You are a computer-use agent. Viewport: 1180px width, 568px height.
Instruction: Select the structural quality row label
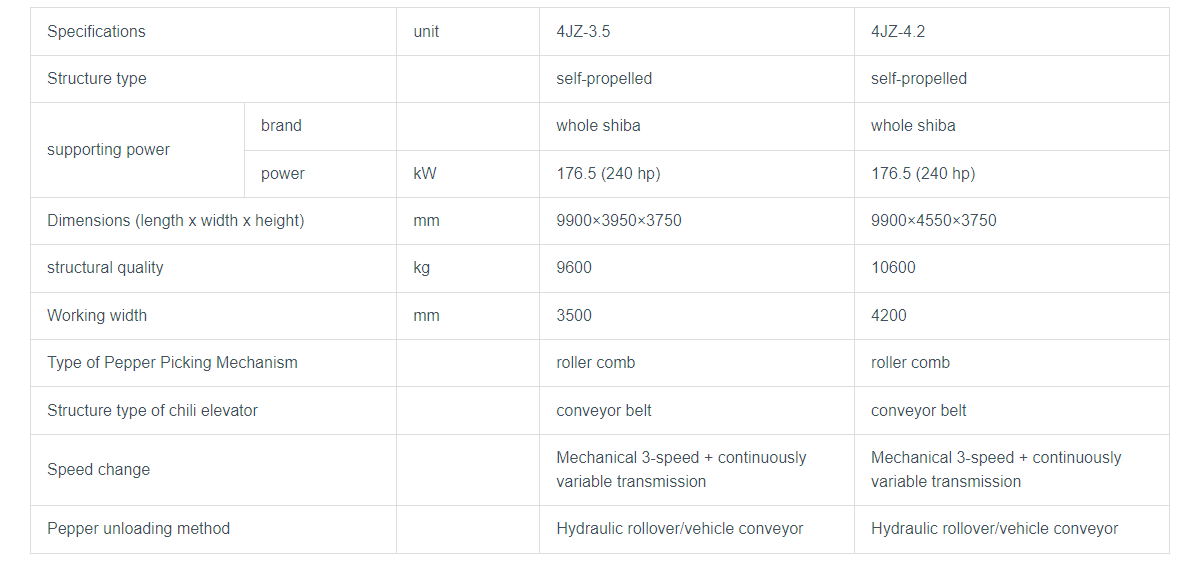105,268
